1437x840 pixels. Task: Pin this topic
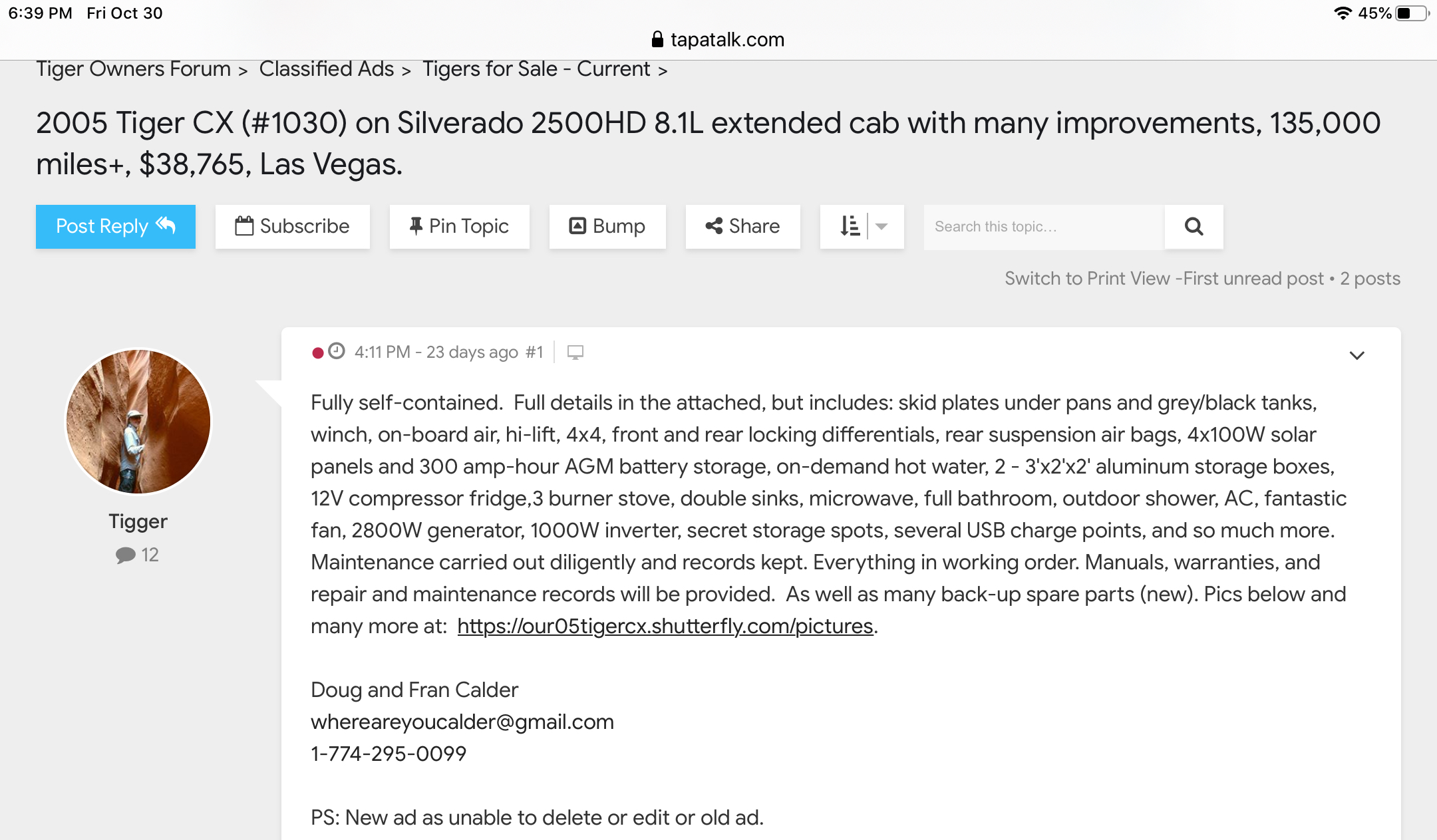459,227
